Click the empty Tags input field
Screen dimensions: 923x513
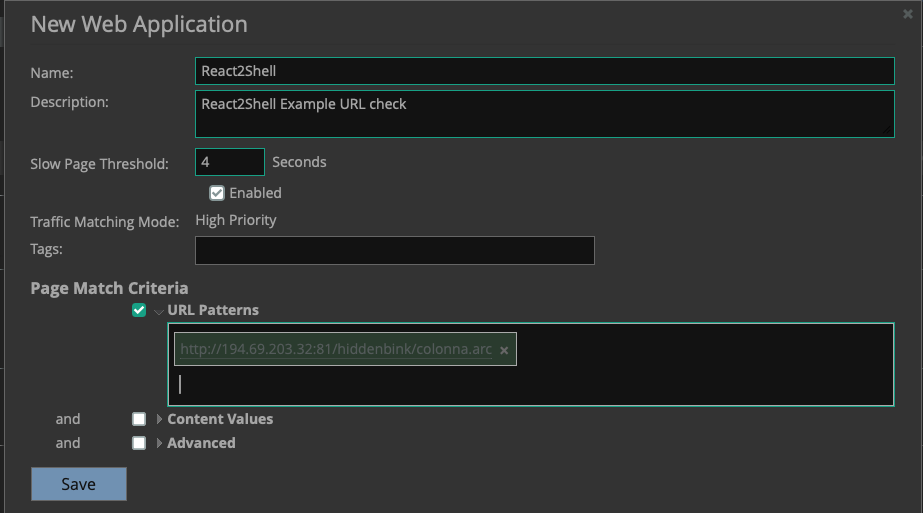coord(394,250)
